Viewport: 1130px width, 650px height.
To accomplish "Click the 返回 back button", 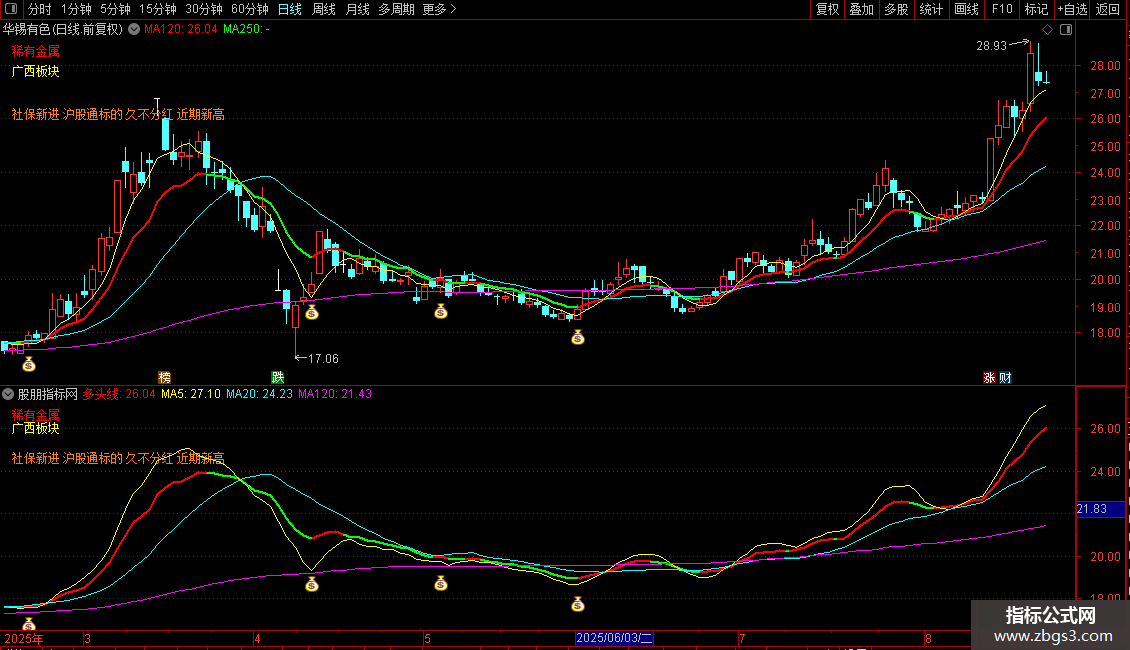I will 1108,9.
